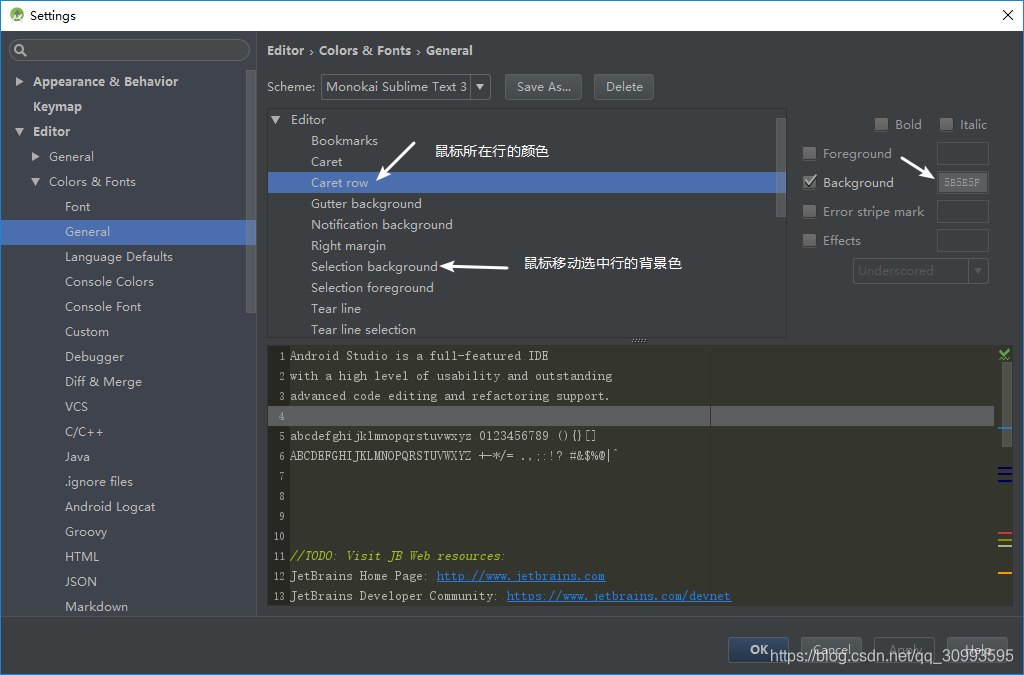Click the search magnifier icon in settings
Viewport: 1024px width, 675px height.
point(20,50)
